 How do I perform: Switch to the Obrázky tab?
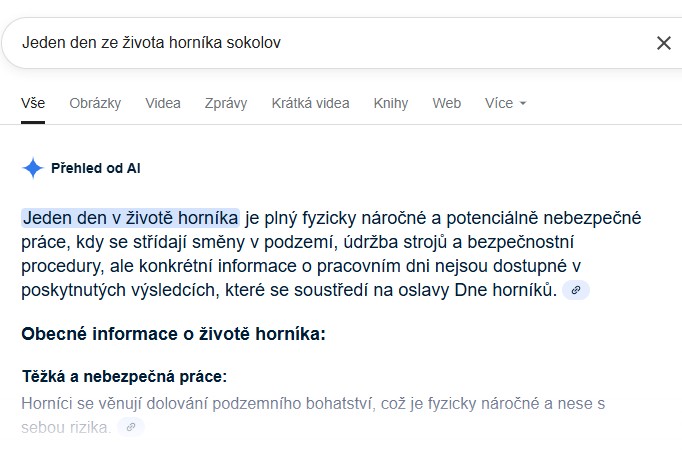tap(95, 103)
